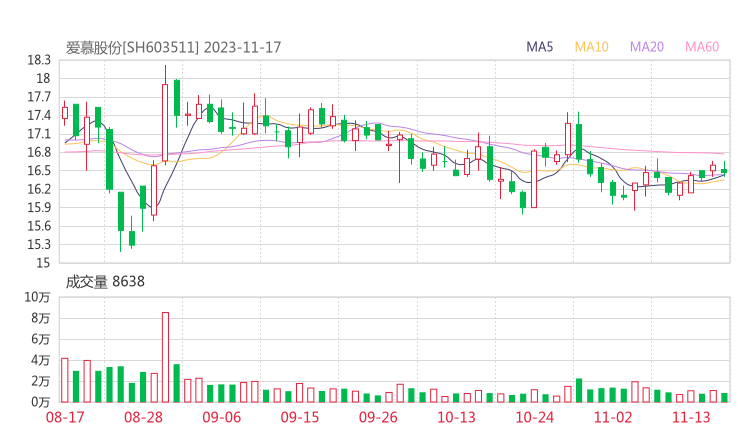Select the 08-28 date label
Screen dimensions: 740x440
click(x=143, y=417)
